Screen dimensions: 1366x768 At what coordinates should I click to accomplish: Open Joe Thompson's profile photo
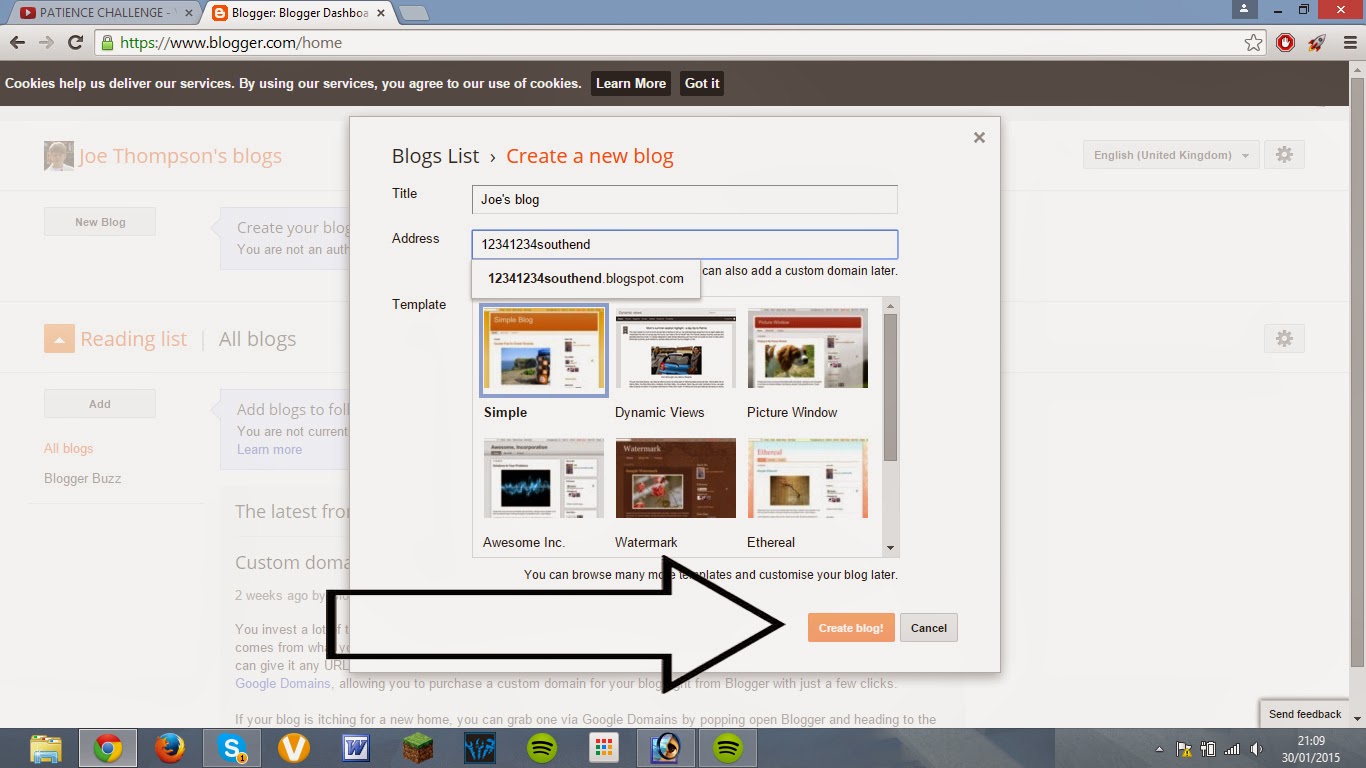click(59, 155)
